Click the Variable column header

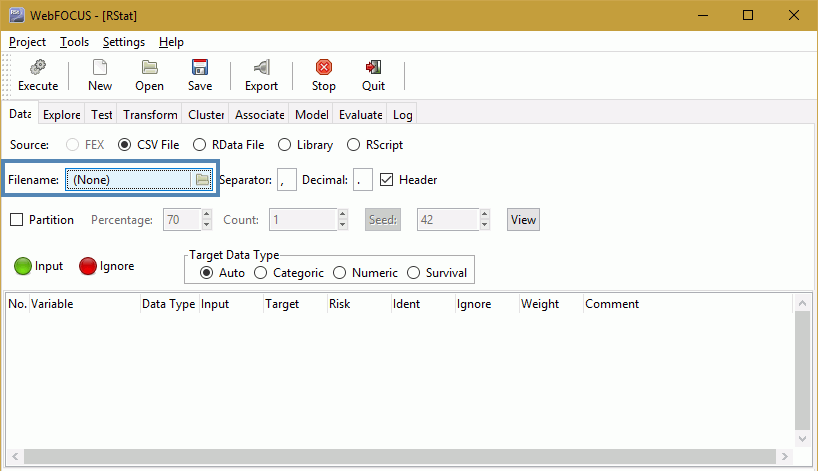(x=85, y=304)
